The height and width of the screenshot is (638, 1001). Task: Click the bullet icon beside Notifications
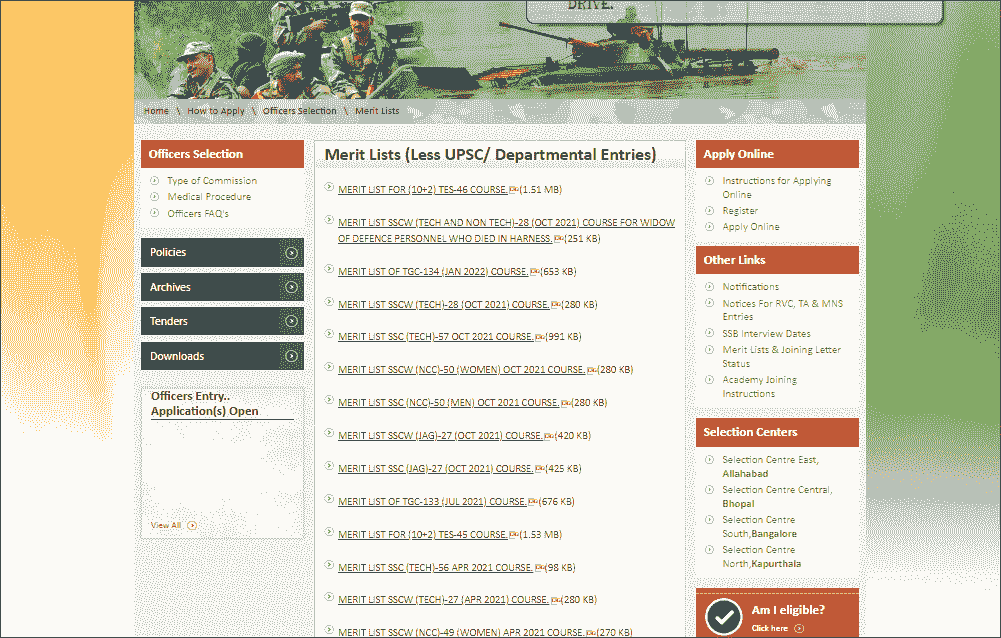pos(709,286)
